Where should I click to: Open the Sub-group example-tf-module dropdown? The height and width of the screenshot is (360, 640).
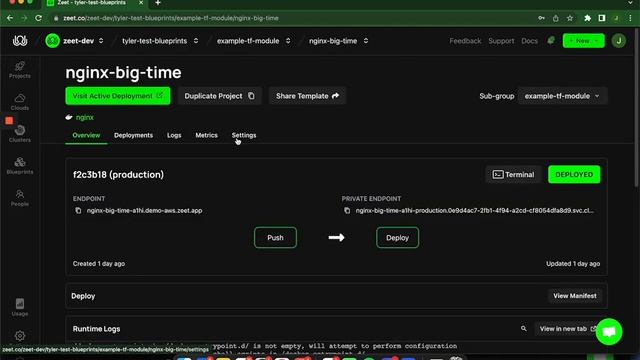(x=562, y=96)
